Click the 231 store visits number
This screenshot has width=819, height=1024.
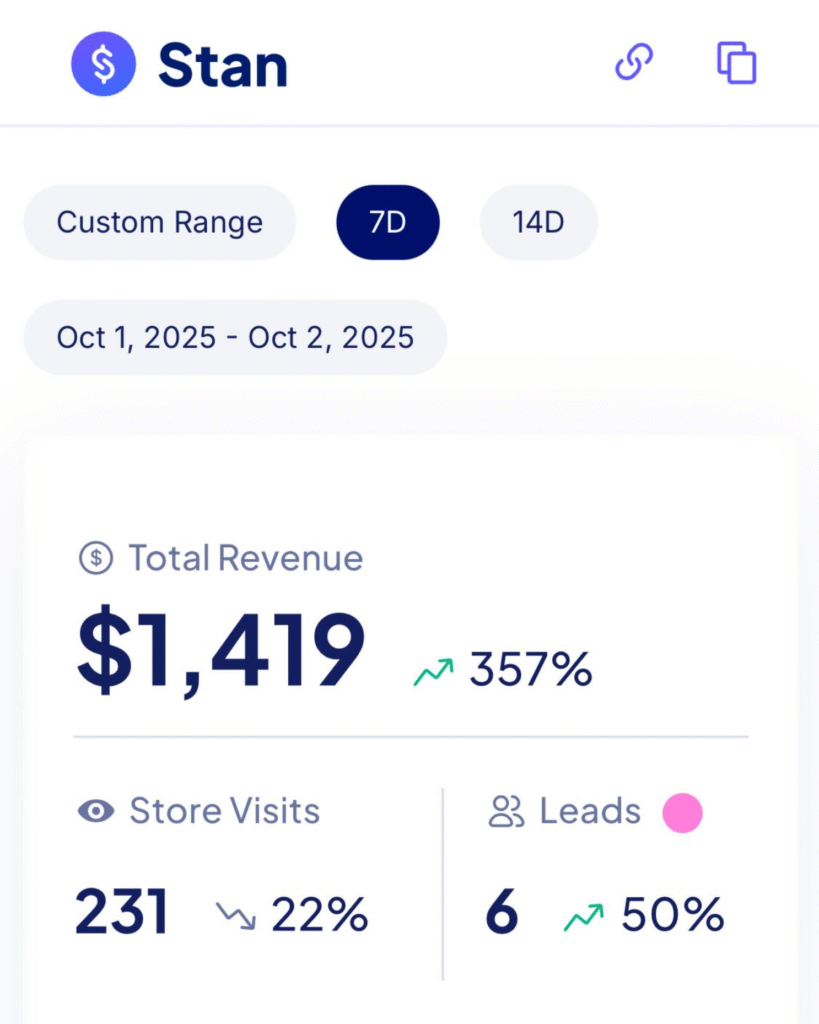pyautogui.click(x=121, y=914)
